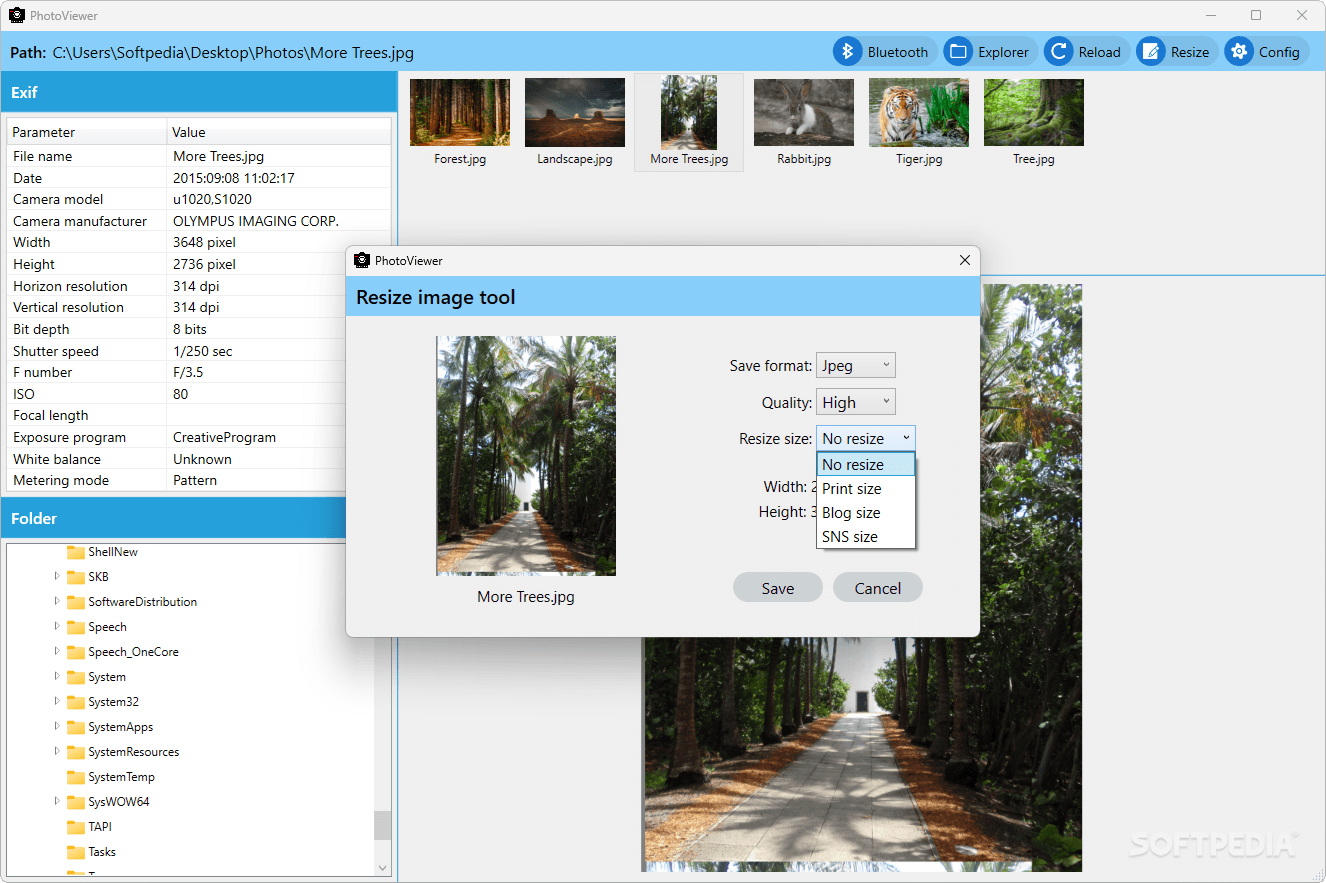Open the Save format dropdown

[x=856, y=365]
